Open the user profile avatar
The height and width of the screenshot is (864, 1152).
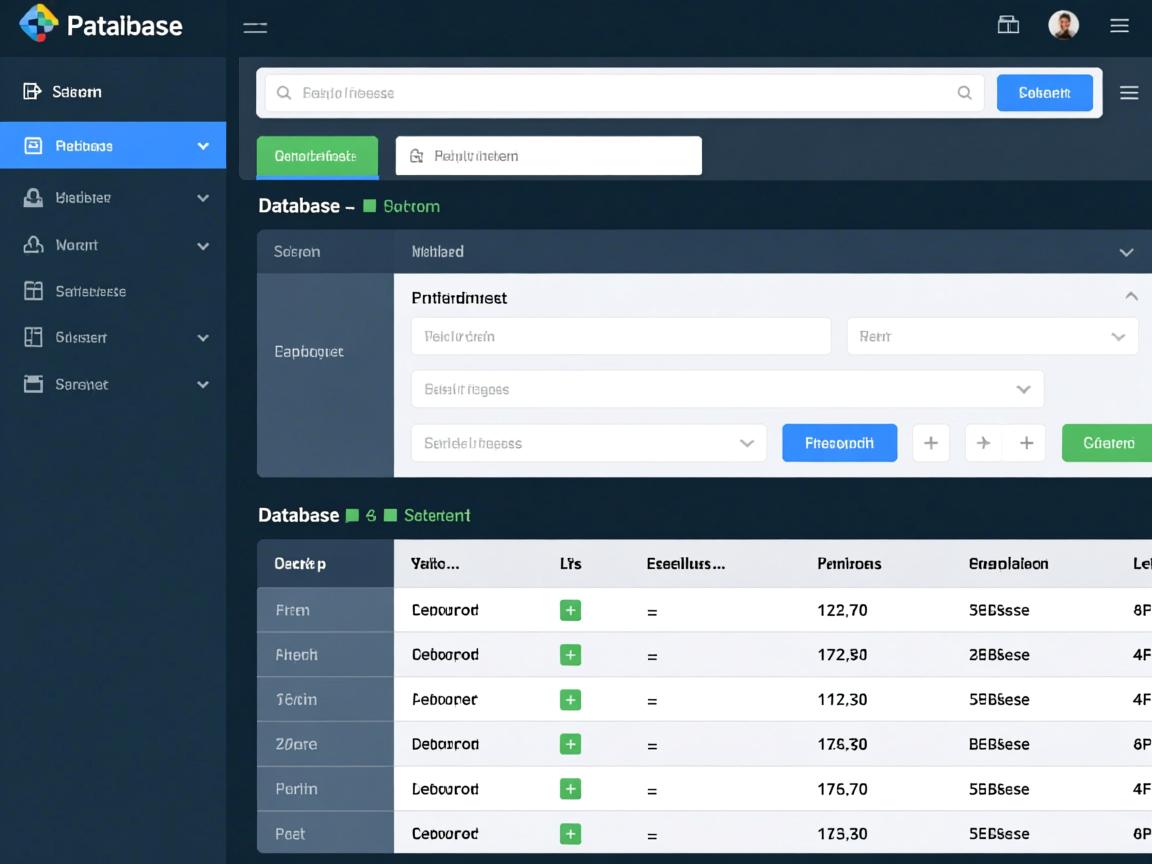(x=1063, y=25)
